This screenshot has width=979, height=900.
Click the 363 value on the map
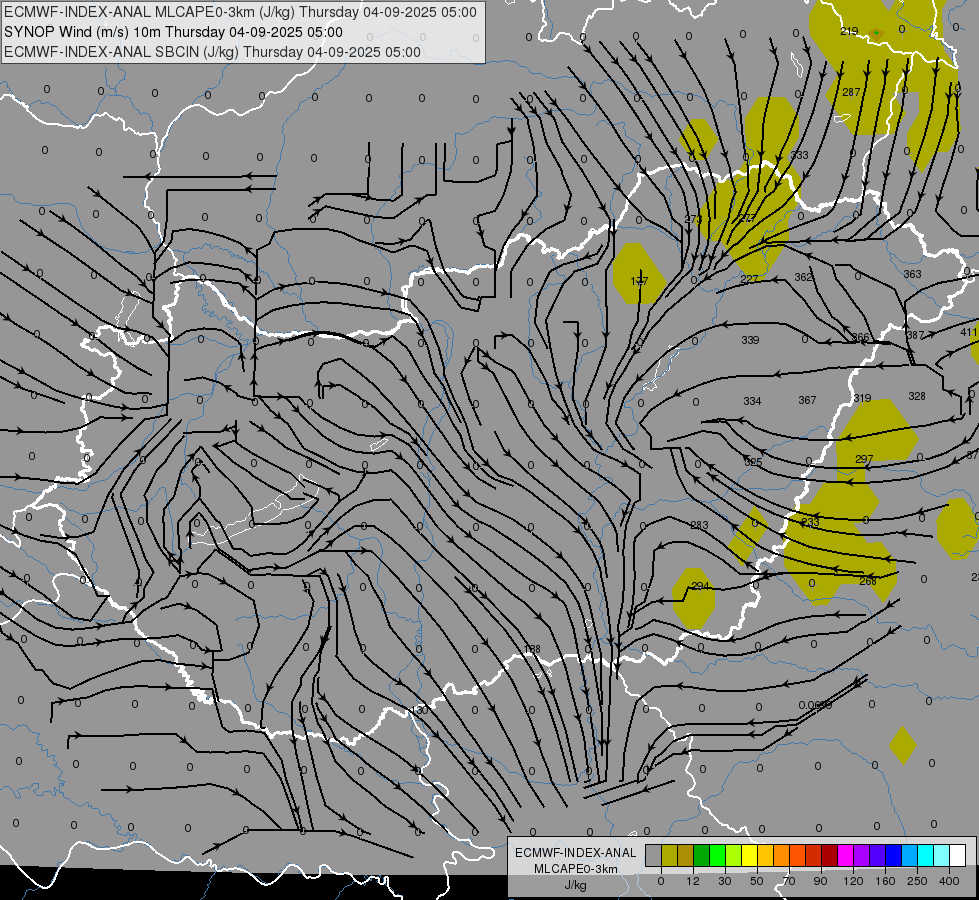tap(912, 274)
